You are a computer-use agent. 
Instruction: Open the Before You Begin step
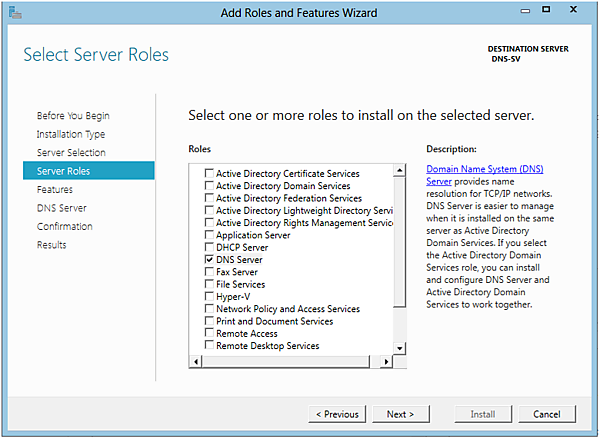point(73,116)
